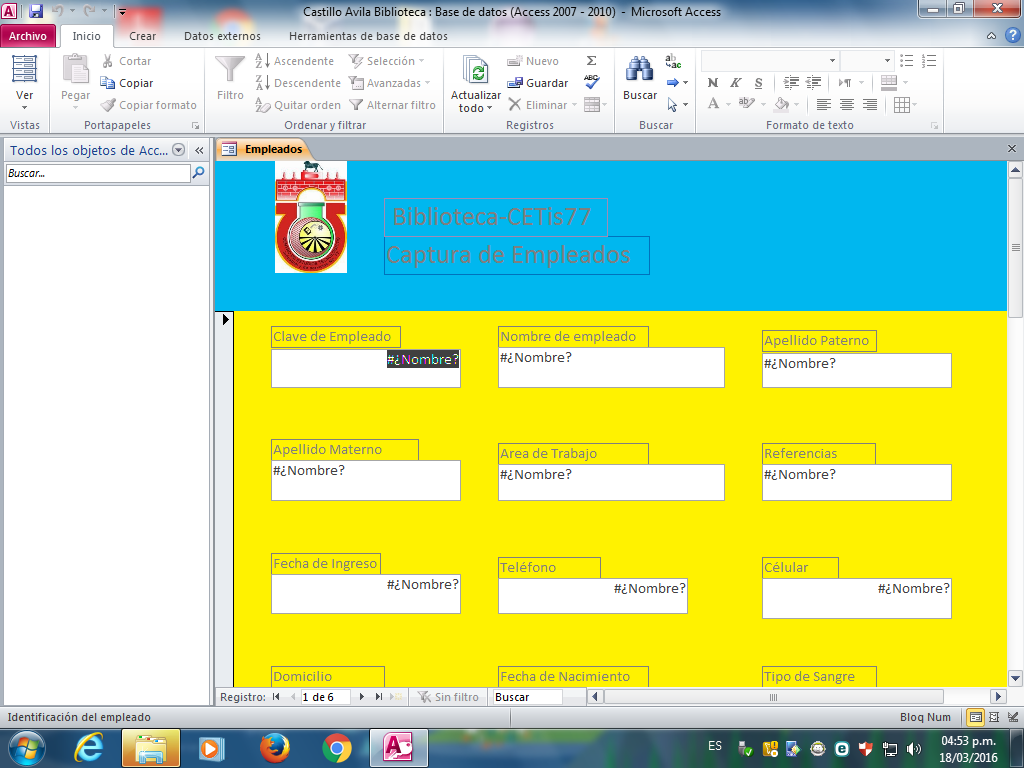This screenshot has height=768, width=1024.
Task: Save the record with Guardar
Action: tap(538, 83)
